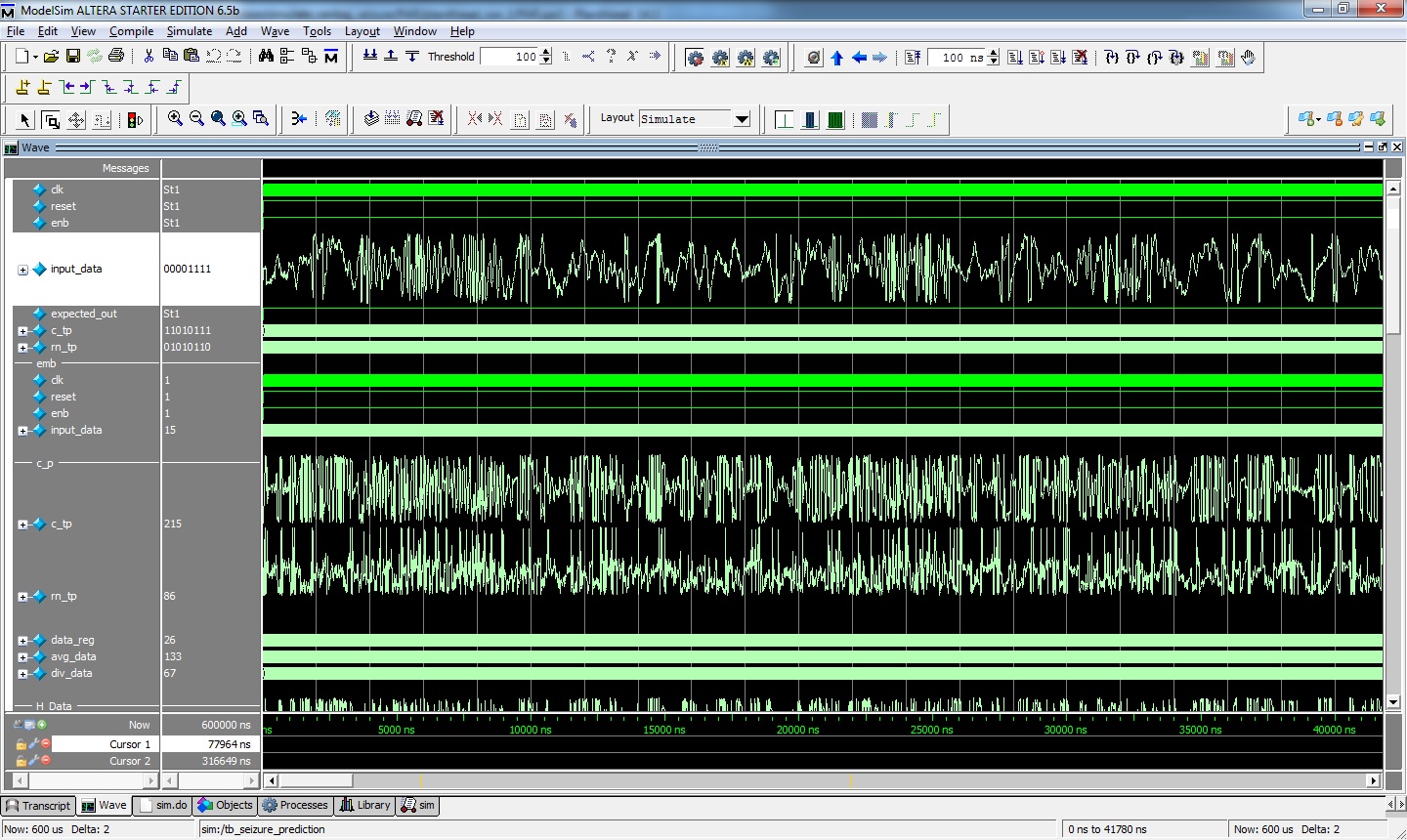Click the Cut scissors icon
The height and width of the screenshot is (840, 1407).
[149, 57]
